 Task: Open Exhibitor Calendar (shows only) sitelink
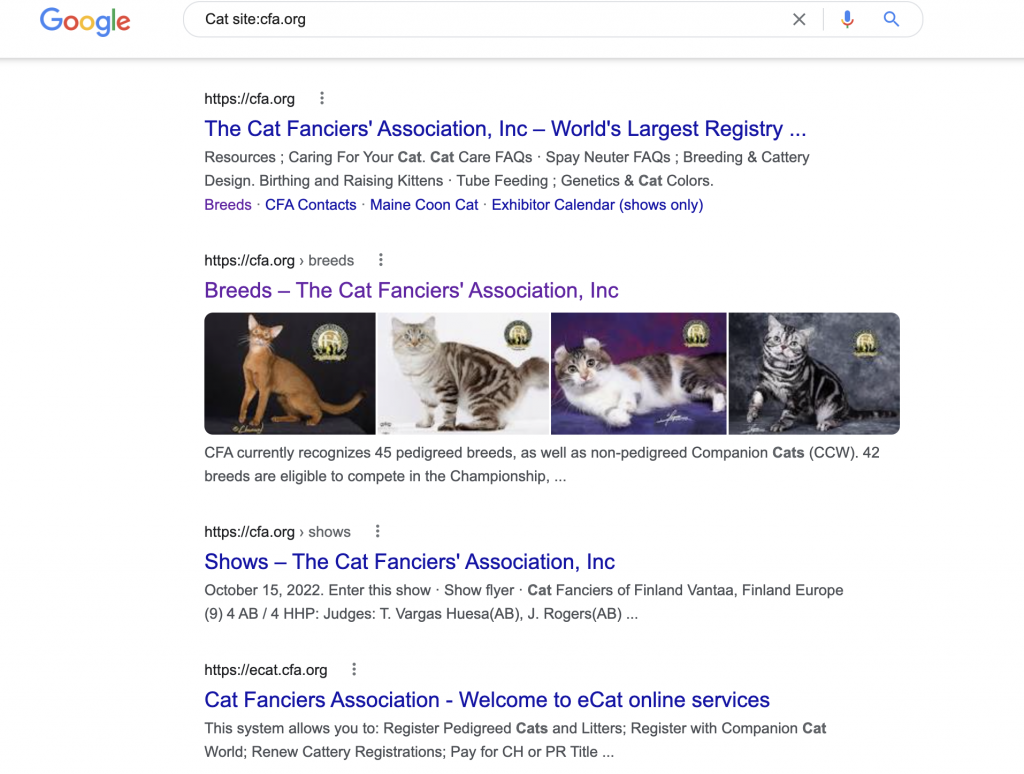[598, 205]
